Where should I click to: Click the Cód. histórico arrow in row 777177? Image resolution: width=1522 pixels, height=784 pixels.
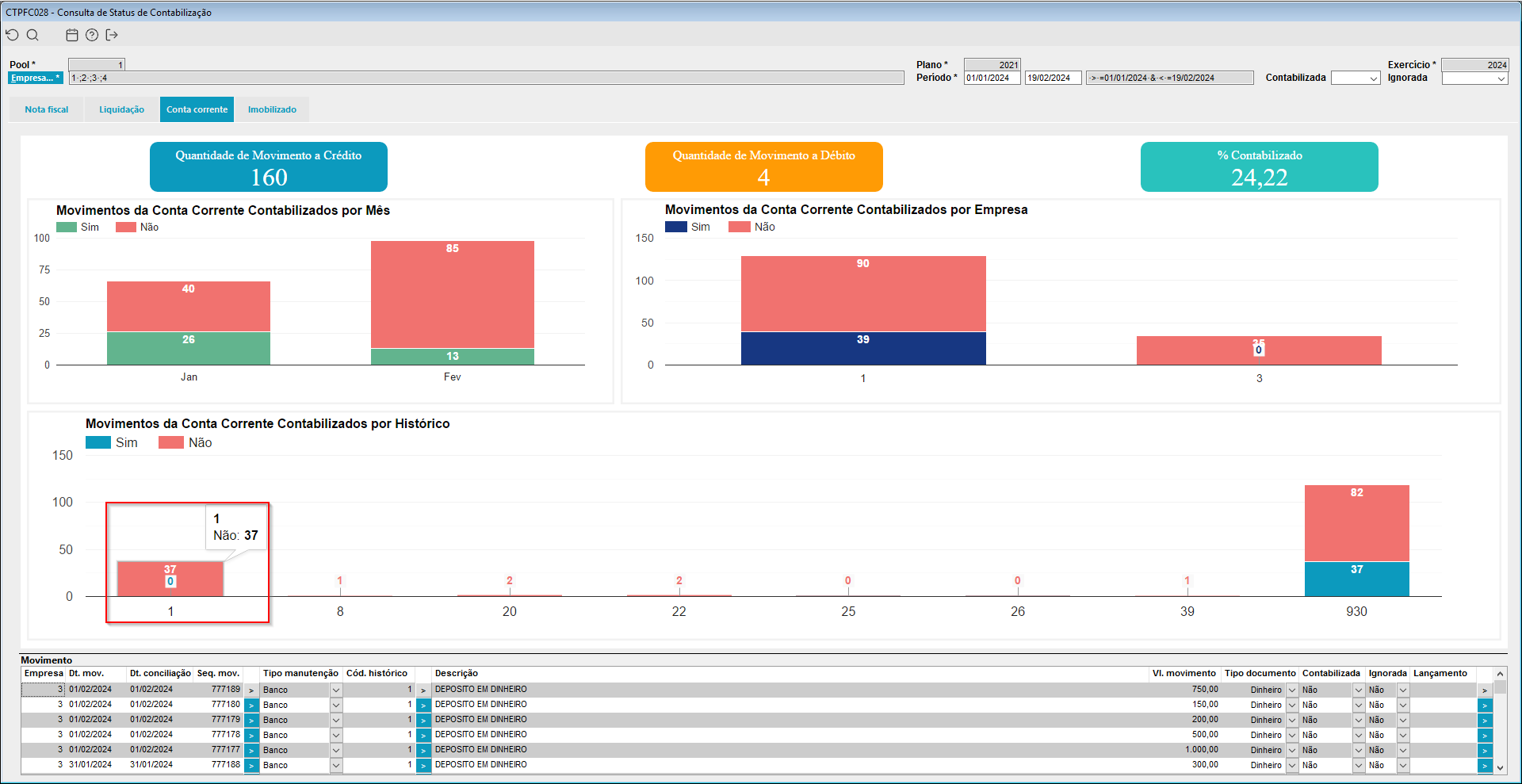tap(423, 751)
